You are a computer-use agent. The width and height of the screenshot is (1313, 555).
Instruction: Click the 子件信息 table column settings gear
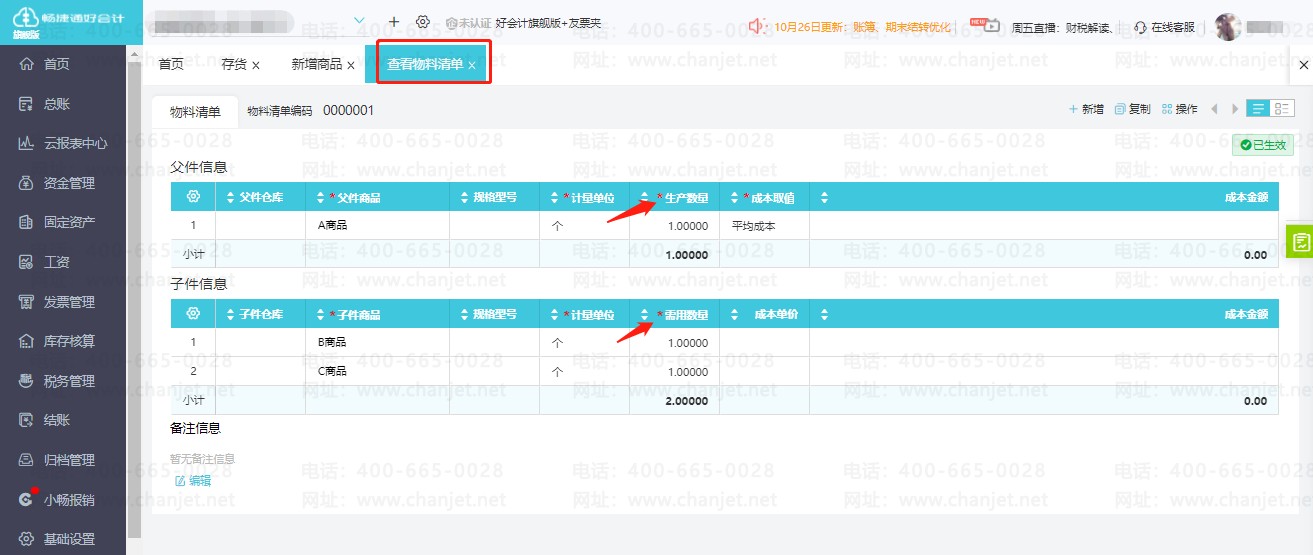click(x=193, y=315)
